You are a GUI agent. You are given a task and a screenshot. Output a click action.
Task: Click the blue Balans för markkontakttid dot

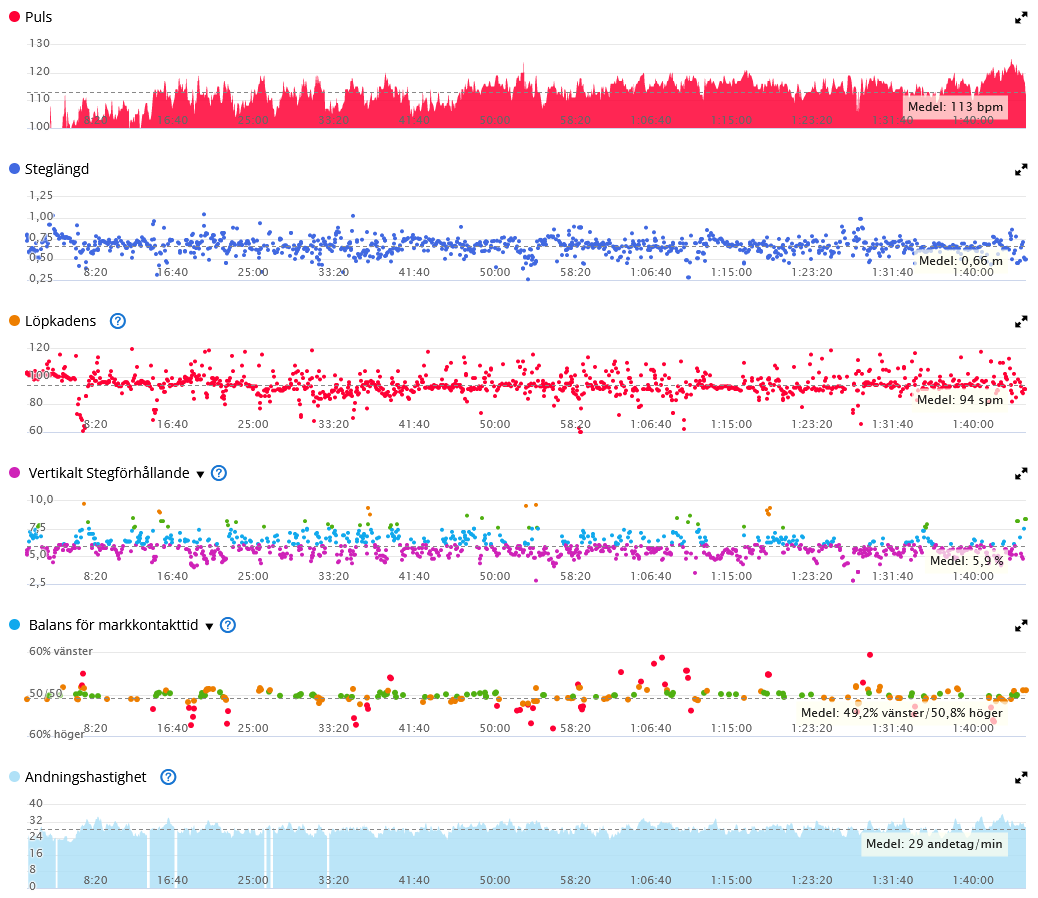tap(14, 625)
